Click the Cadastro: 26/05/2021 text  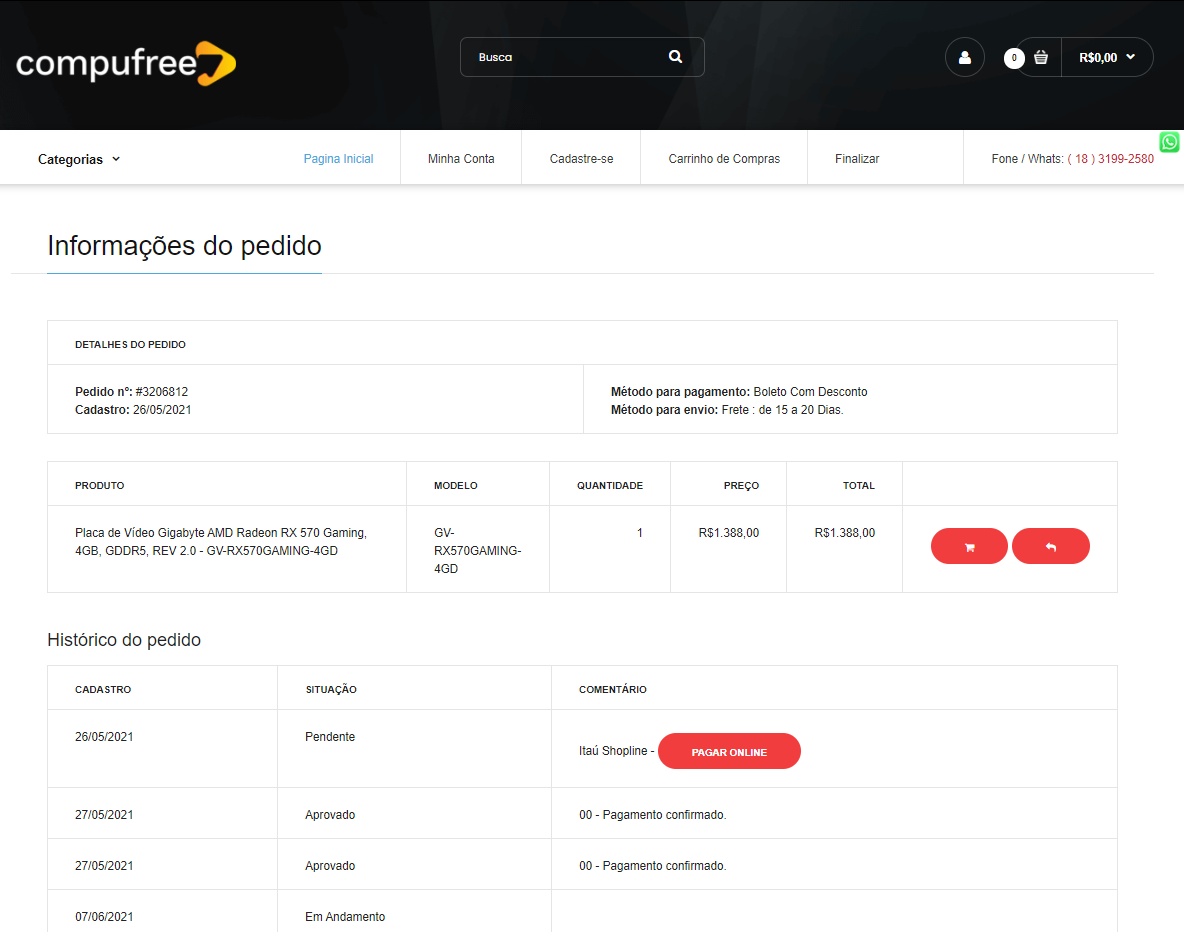[x=133, y=410]
